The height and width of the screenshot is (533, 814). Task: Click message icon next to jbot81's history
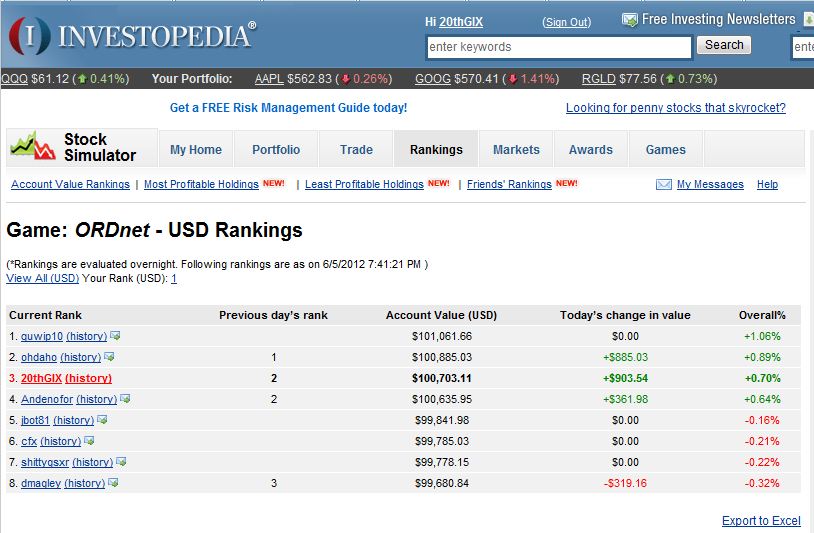102,420
